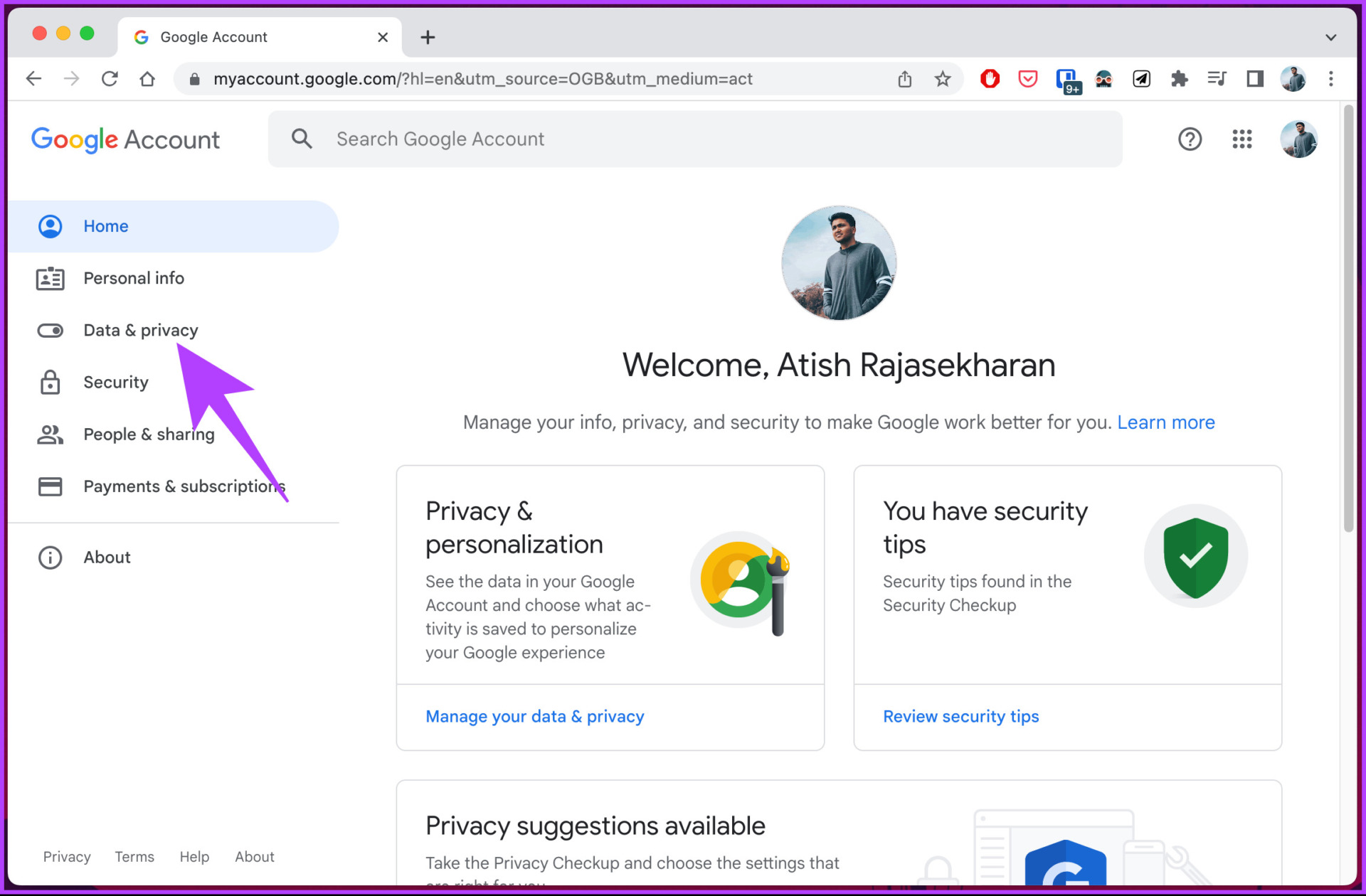Open Security section

click(174, 382)
